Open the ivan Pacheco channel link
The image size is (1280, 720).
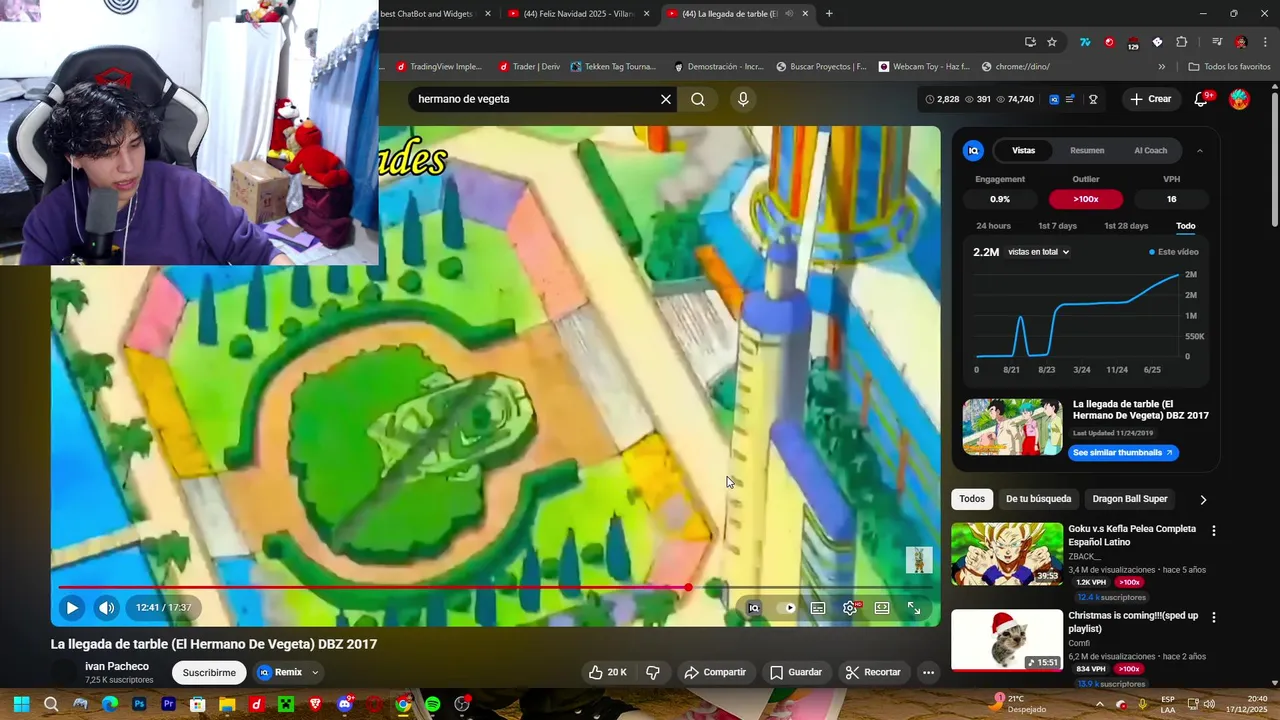coord(117,666)
